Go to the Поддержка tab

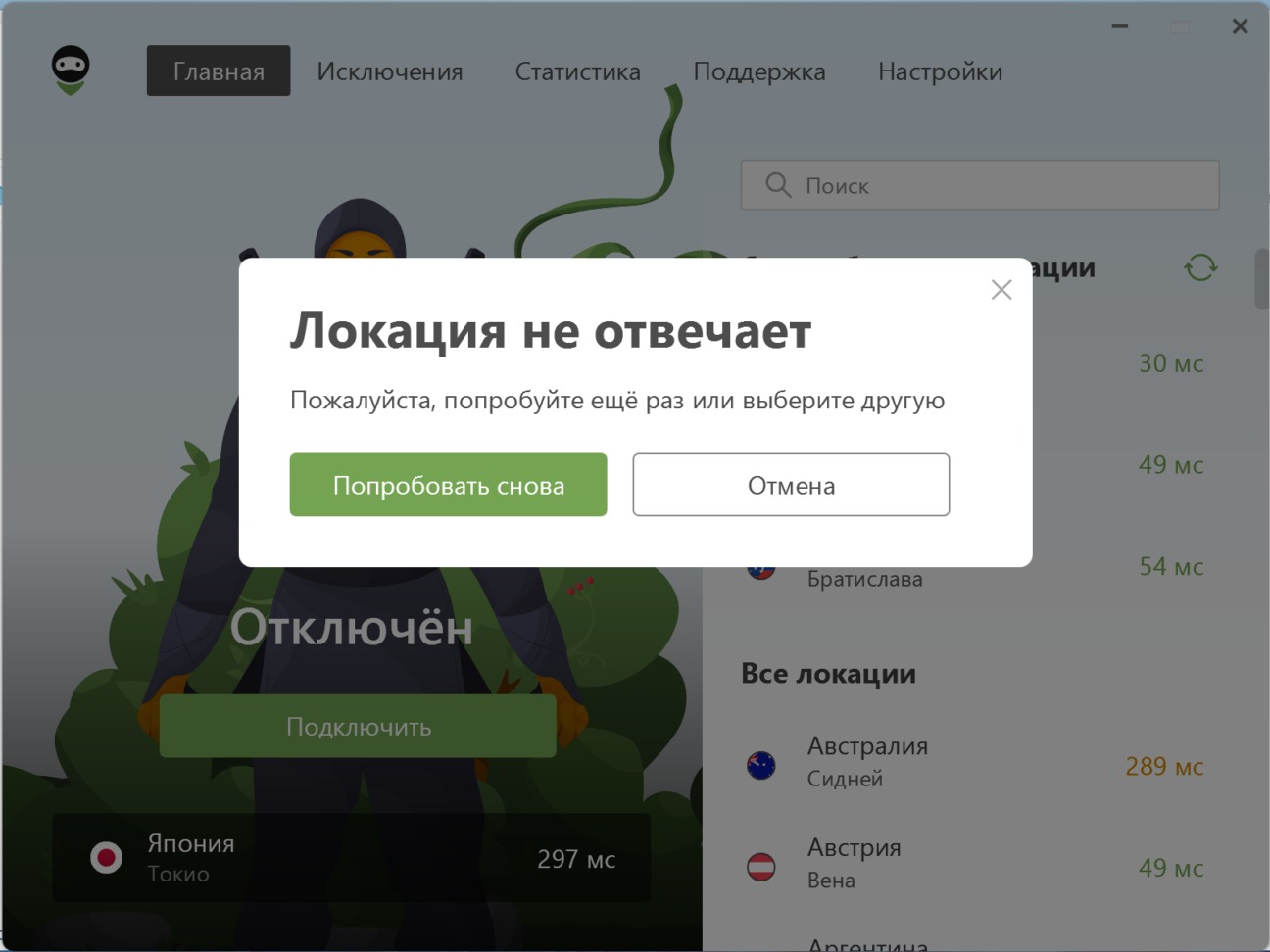[x=758, y=71]
